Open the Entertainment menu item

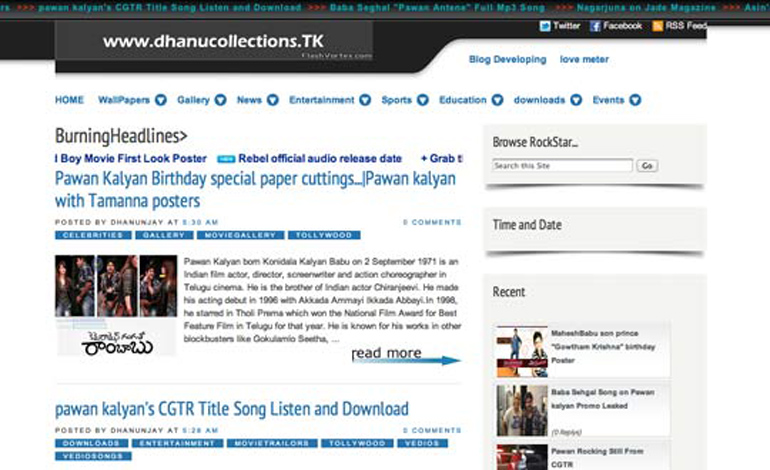(x=321, y=100)
